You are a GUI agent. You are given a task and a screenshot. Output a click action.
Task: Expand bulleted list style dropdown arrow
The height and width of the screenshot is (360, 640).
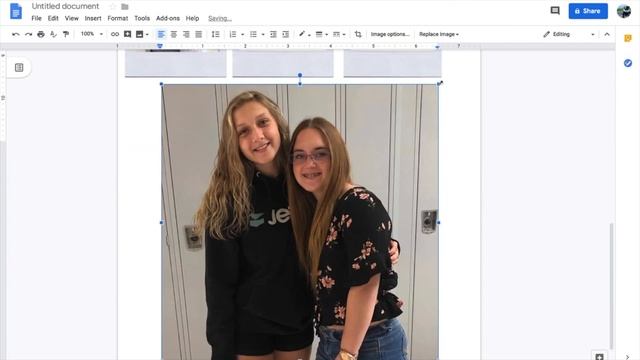coord(263,35)
